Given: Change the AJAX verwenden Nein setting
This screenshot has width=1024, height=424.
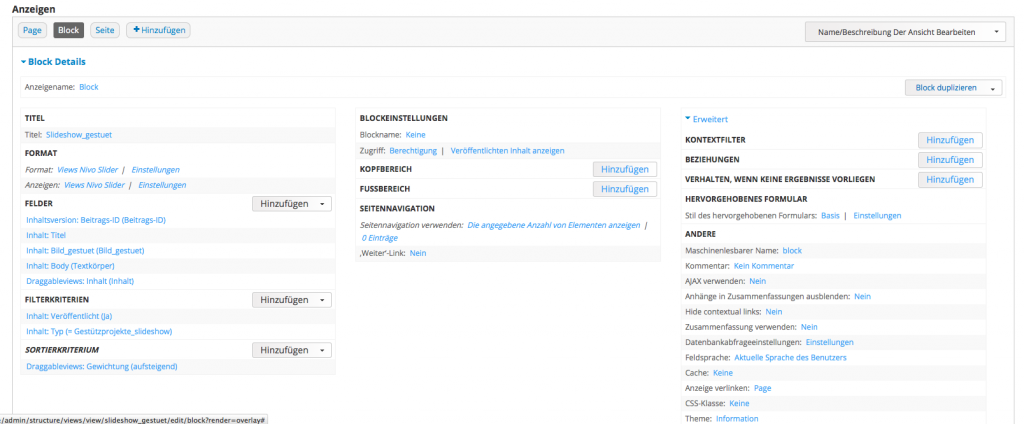Looking at the screenshot, I should (x=757, y=282).
